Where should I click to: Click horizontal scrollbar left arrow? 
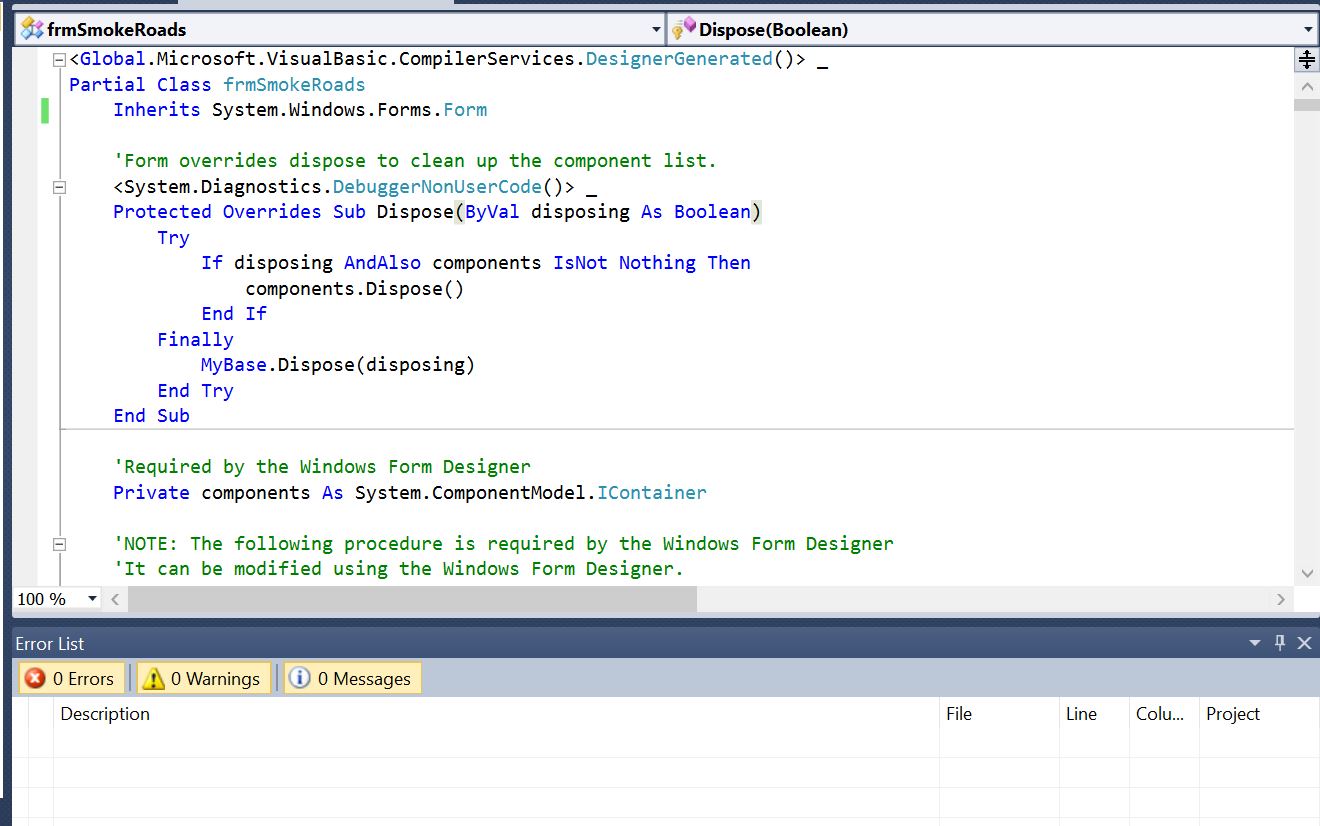[x=115, y=599]
